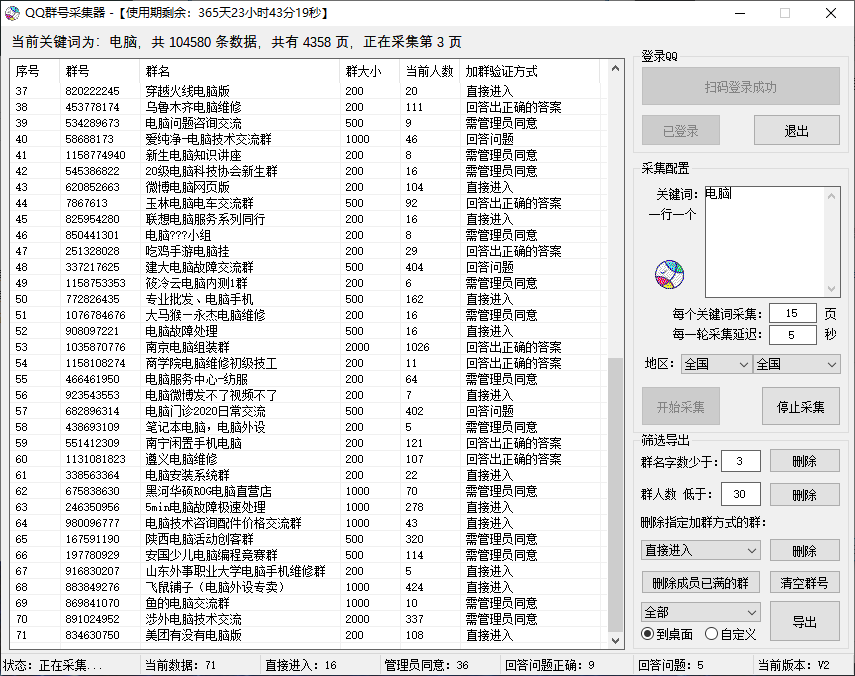
Task: Click the 导出 export button
Action: click(x=804, y=621)
